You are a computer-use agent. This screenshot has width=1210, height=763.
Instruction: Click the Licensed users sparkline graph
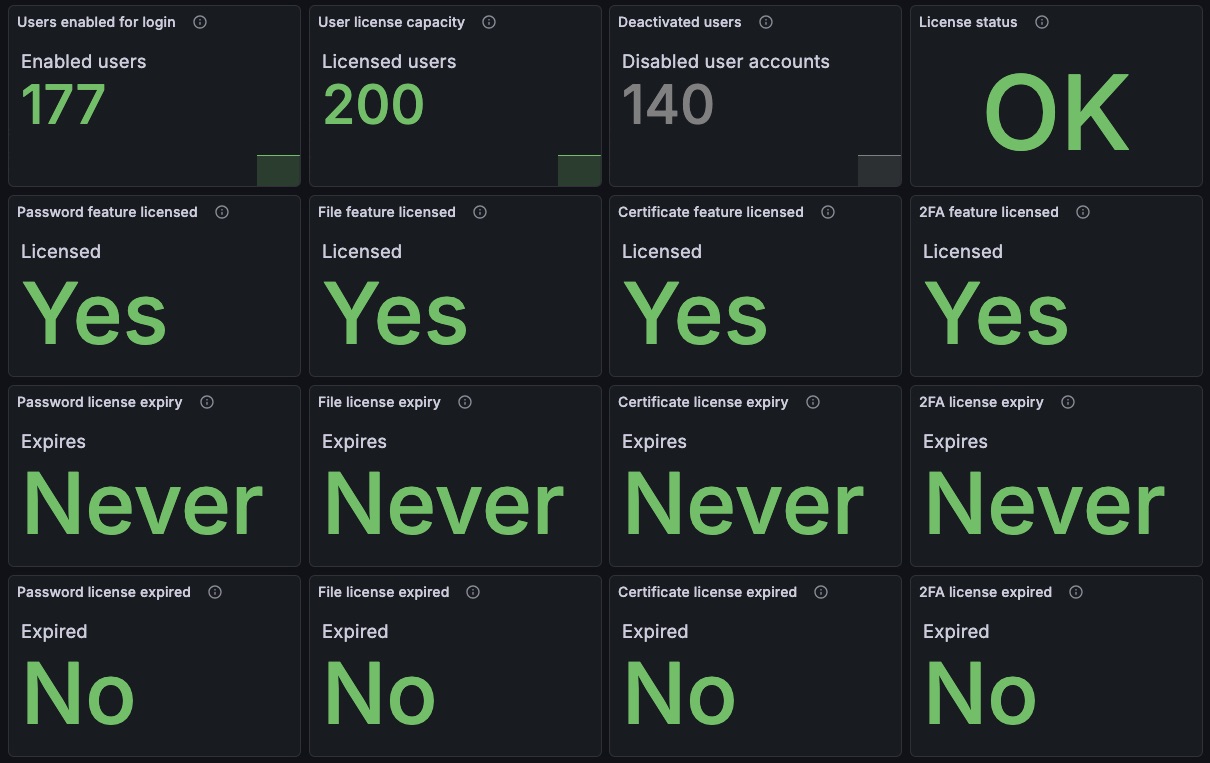click(580, 170)
